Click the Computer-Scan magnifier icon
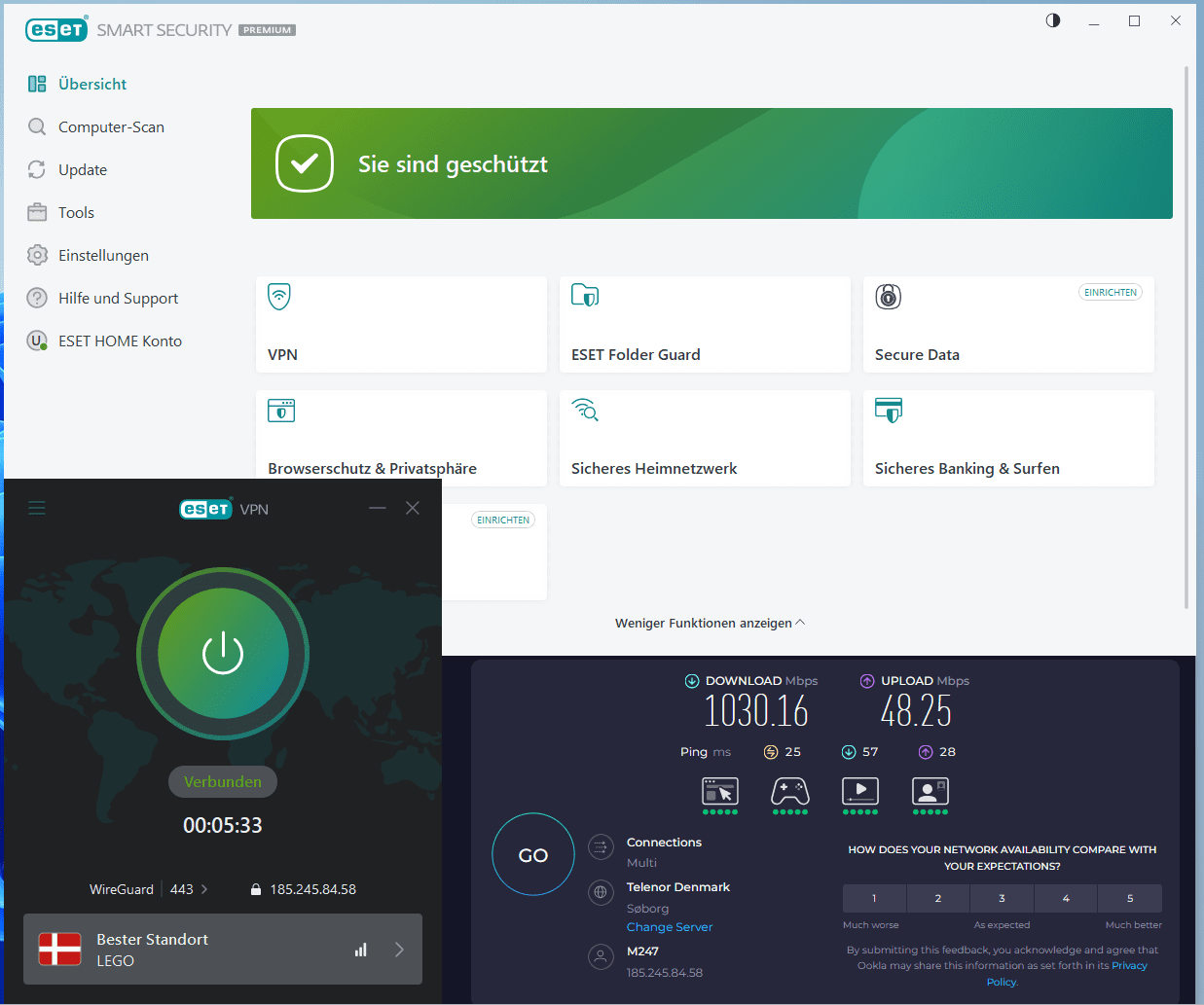 [37, 126]
